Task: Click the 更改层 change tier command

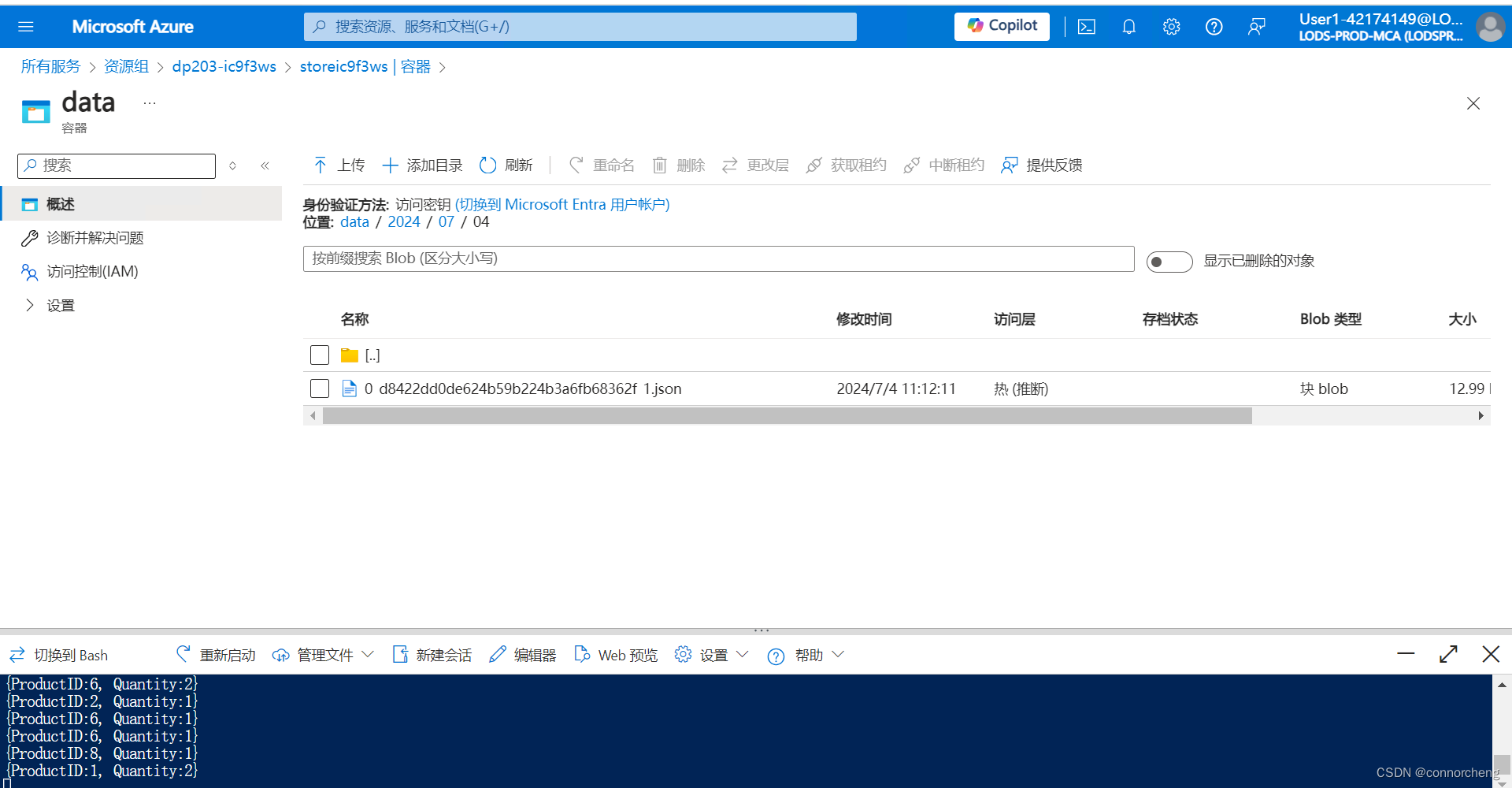Action: pyautogui.click(x=755, y=165)
